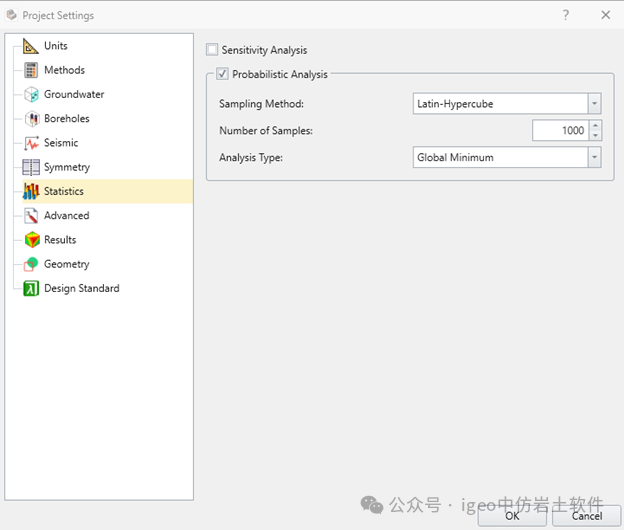This screenshot has width=624, height=530.
Task: Click the Number of Samples input field
Action: point(560,130)
